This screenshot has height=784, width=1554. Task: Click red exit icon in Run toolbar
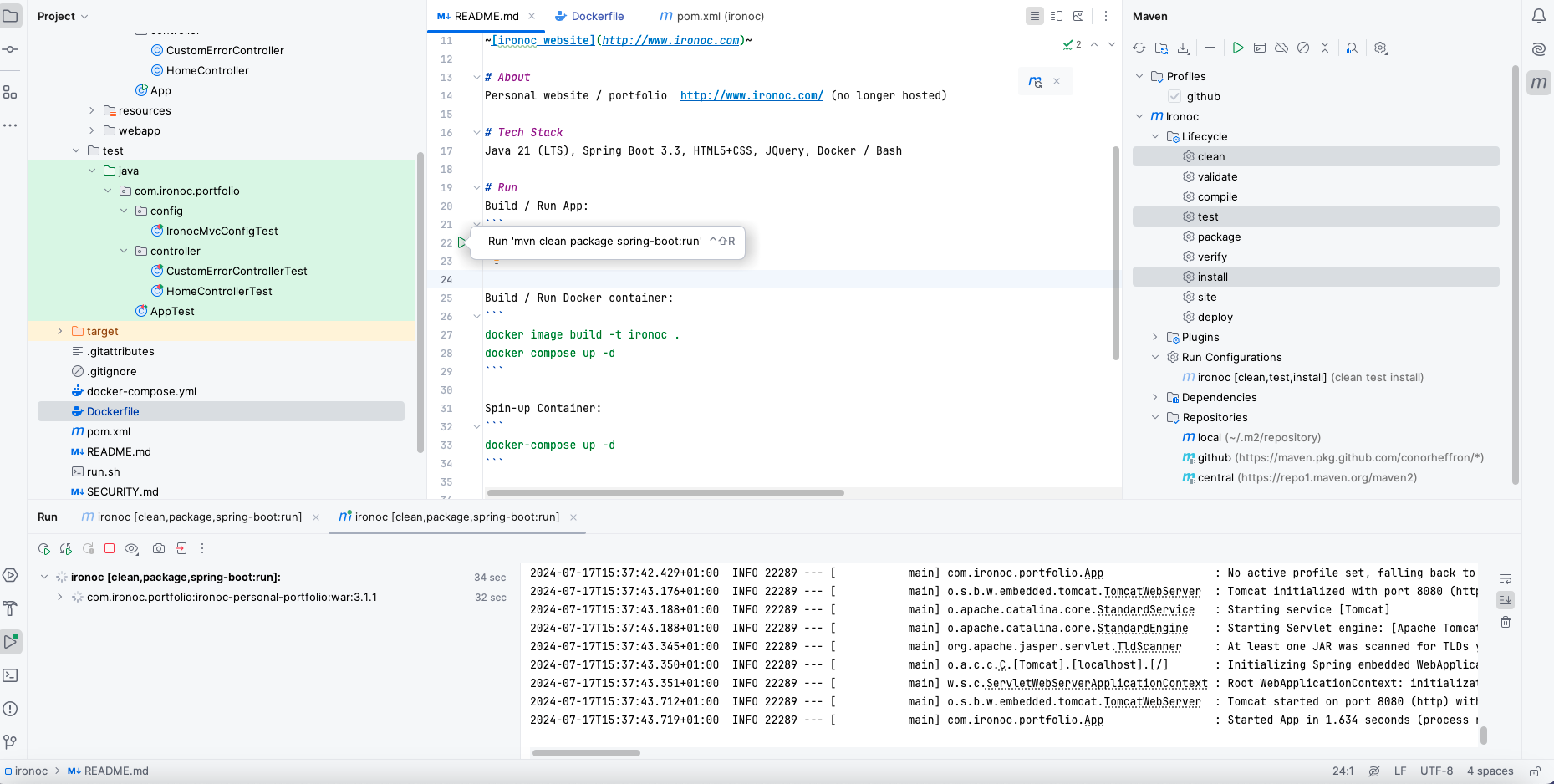click(181, 548)
